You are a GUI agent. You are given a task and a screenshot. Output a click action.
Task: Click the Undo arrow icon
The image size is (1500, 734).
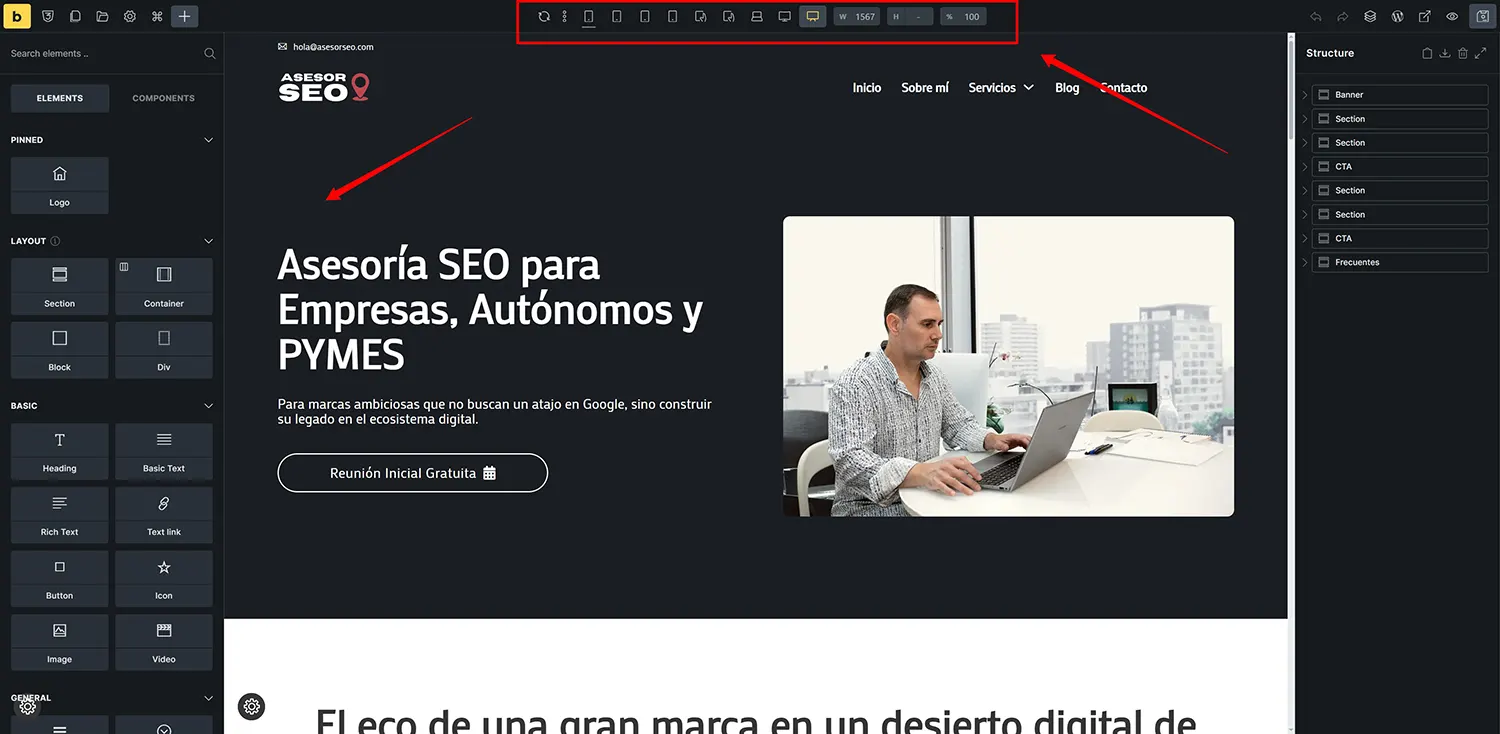[1315, 16]
